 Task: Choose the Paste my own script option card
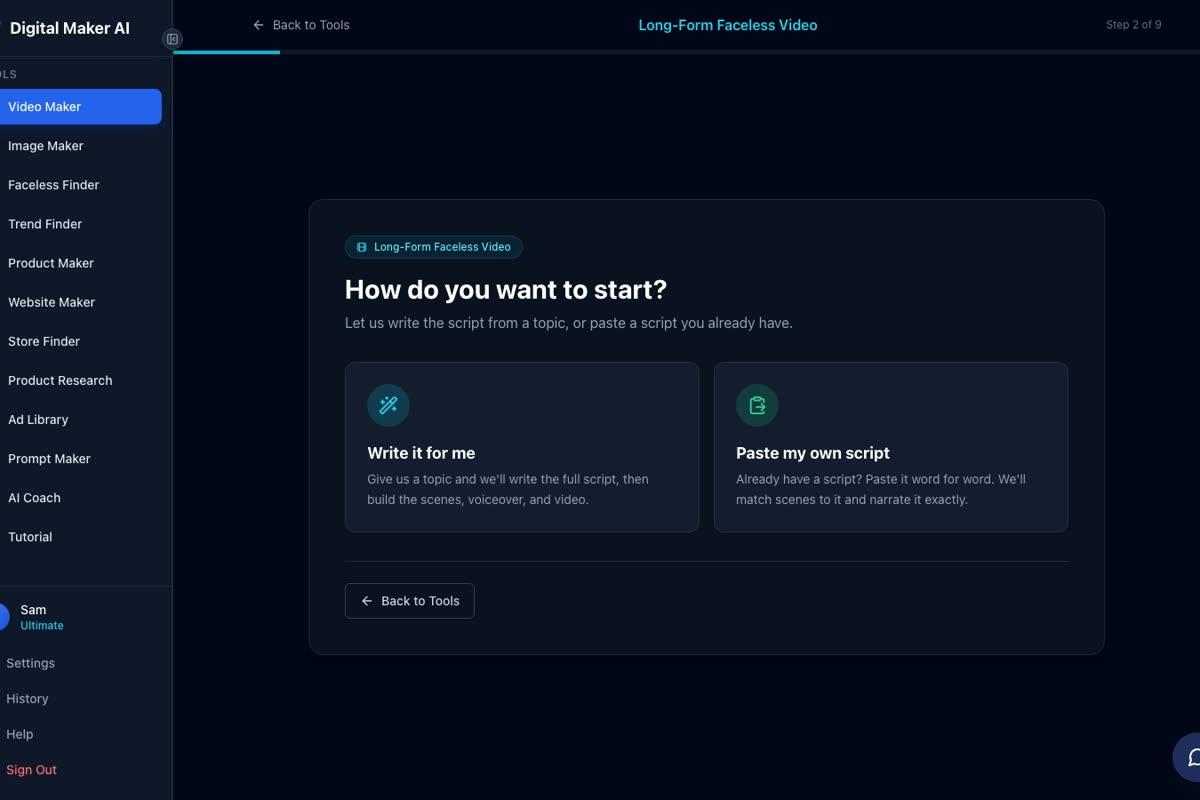(x=891, y=447)
